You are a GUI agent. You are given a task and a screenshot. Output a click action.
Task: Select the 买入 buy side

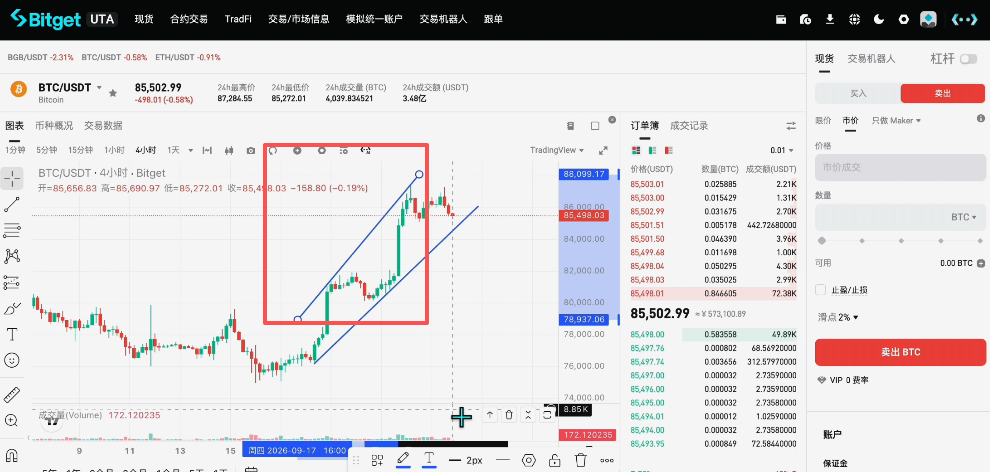pos(858,93)
